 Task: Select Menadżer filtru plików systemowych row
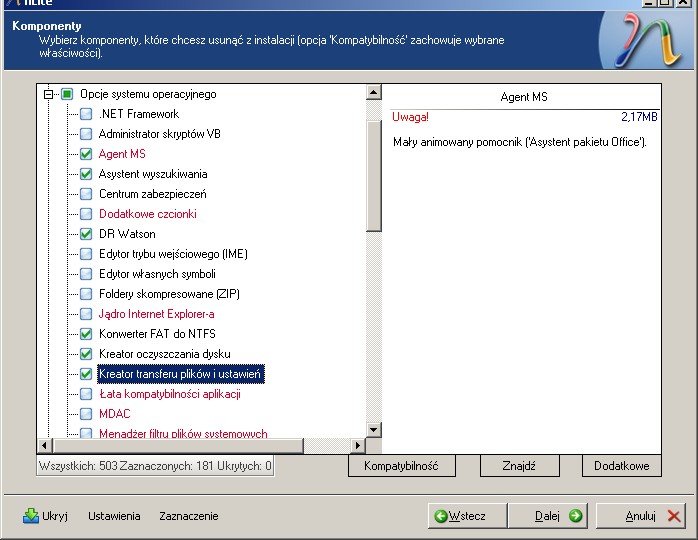[x=183, y=434]
